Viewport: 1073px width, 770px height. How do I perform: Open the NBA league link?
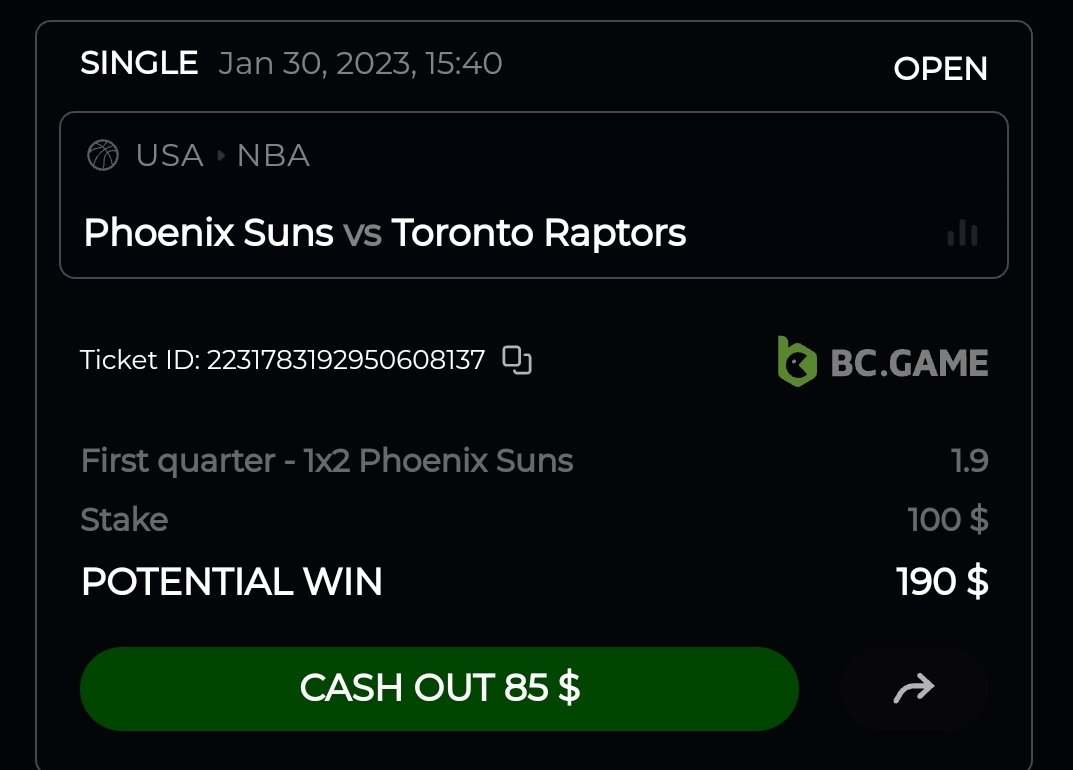[273, 156]
